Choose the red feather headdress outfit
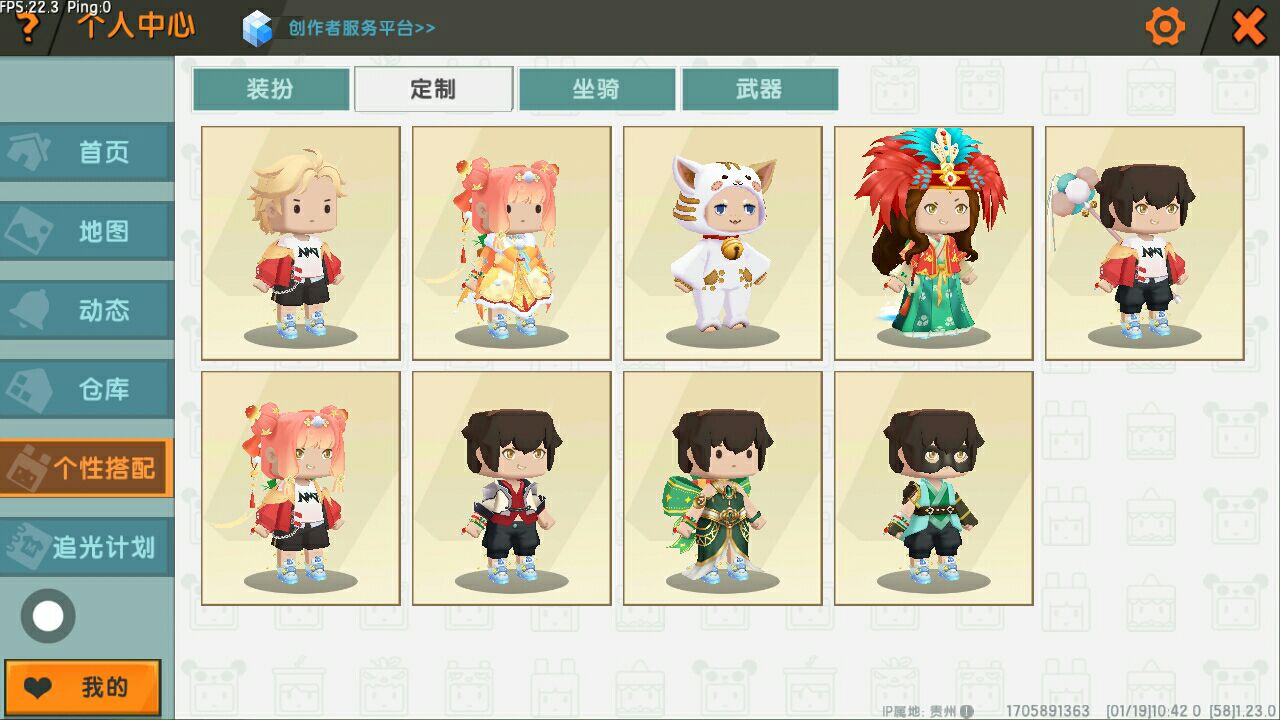1280x720 pixels. [x=933, y=243]
